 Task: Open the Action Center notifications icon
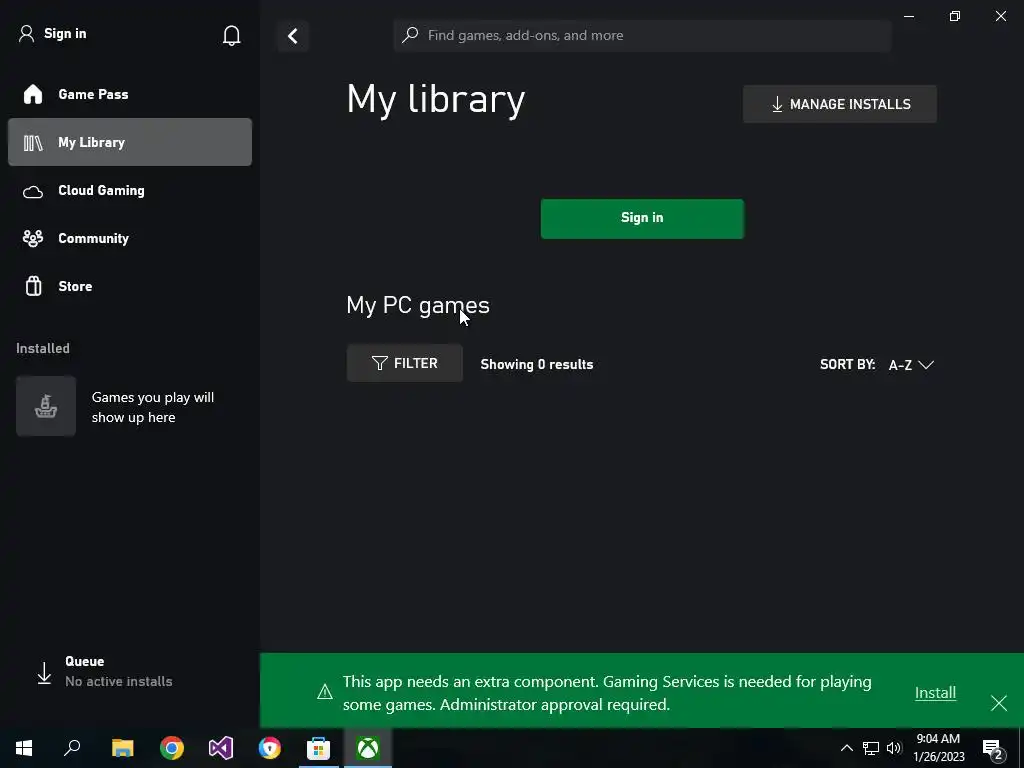pos(993,748)
